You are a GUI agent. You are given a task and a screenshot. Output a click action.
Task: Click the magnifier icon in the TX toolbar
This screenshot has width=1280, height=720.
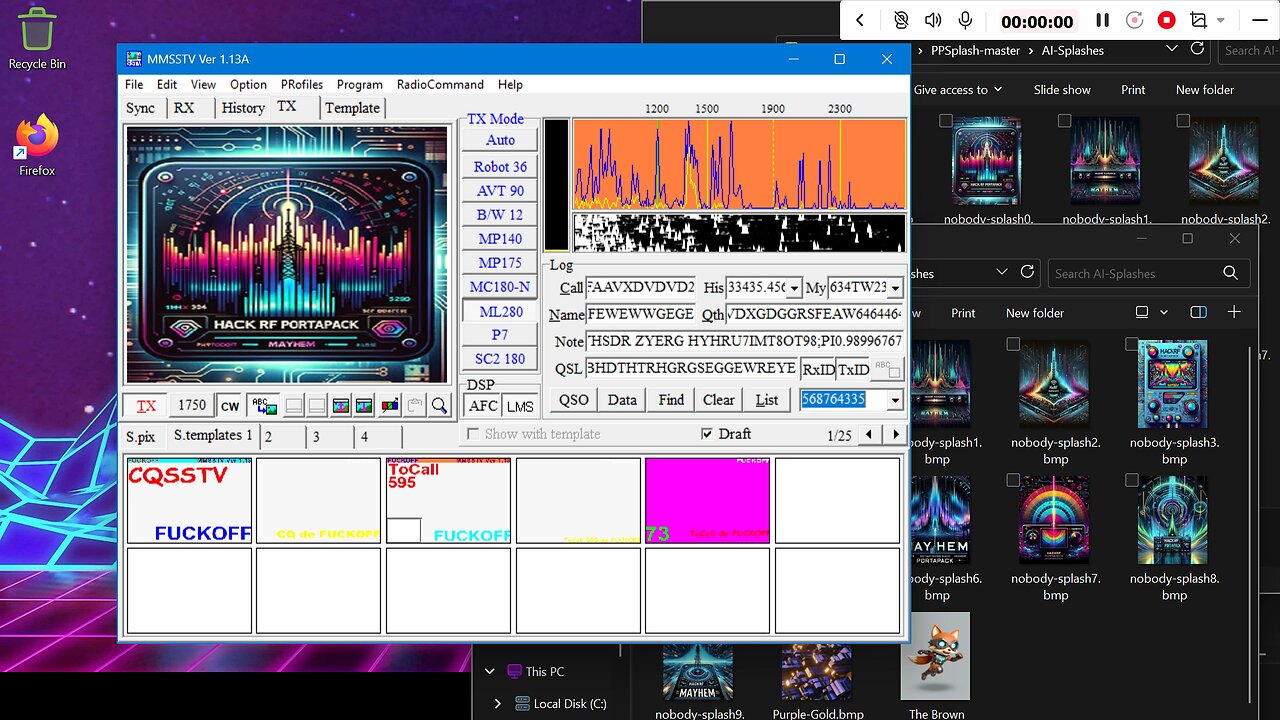(x=439, y=406)
